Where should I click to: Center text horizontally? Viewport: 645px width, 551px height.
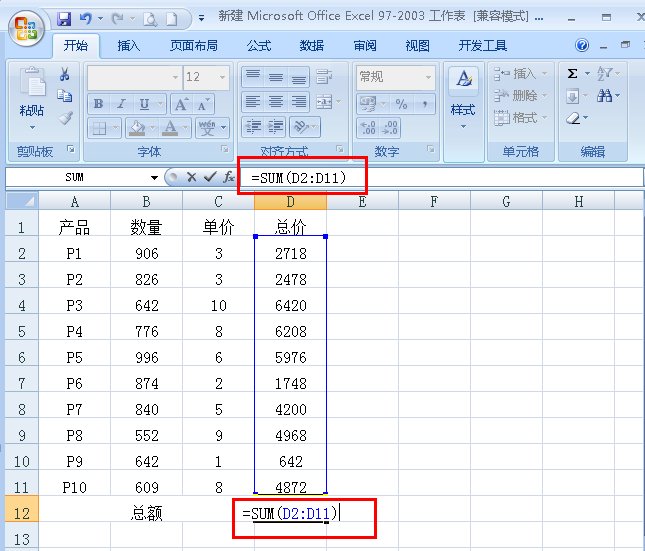pos(276,101)
